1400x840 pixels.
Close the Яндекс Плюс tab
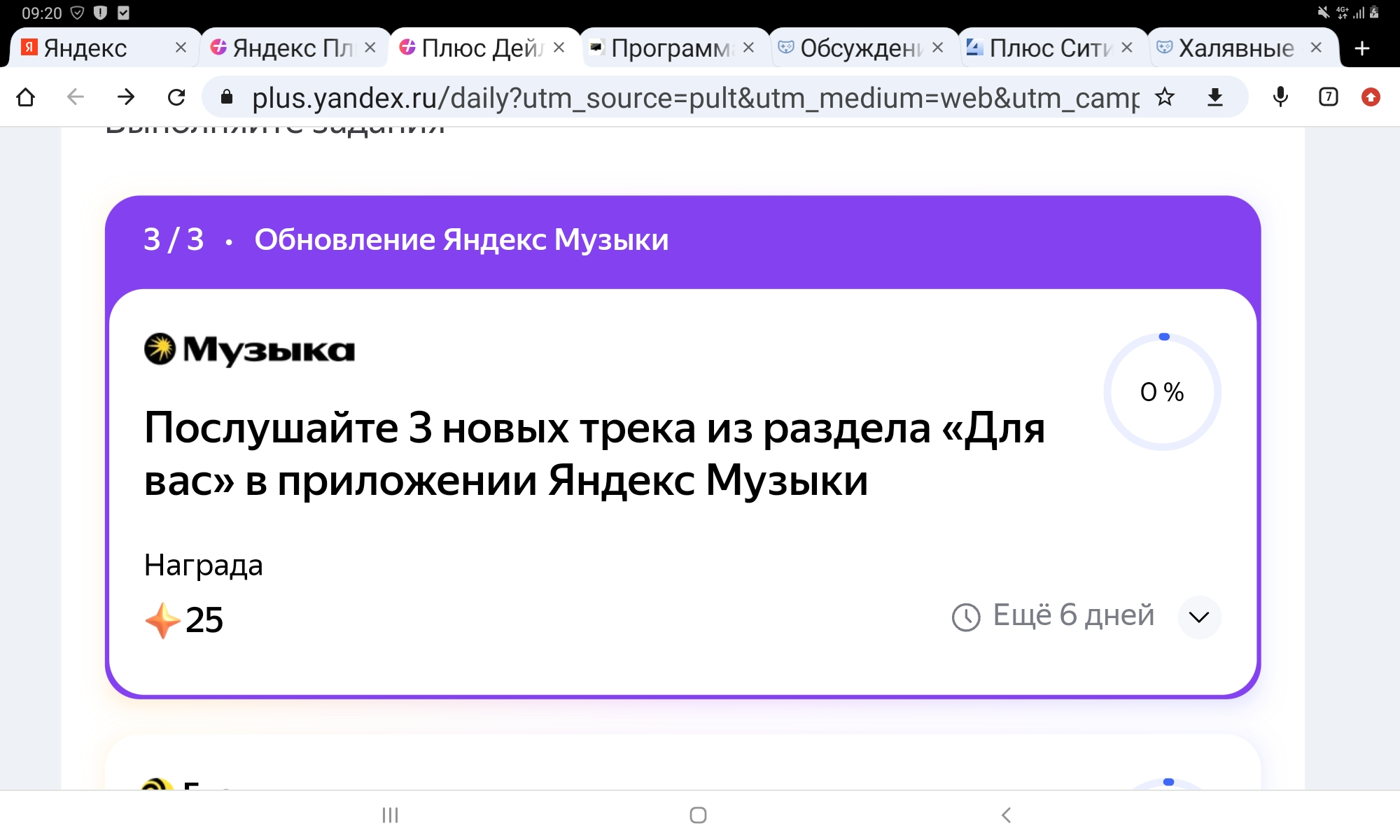coord(370,48)
